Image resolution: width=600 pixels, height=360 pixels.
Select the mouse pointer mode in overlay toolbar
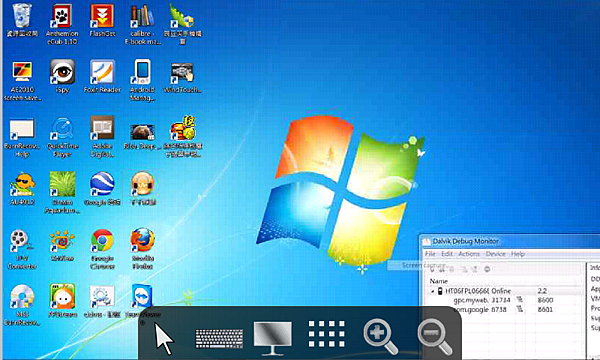coord(164,338)
